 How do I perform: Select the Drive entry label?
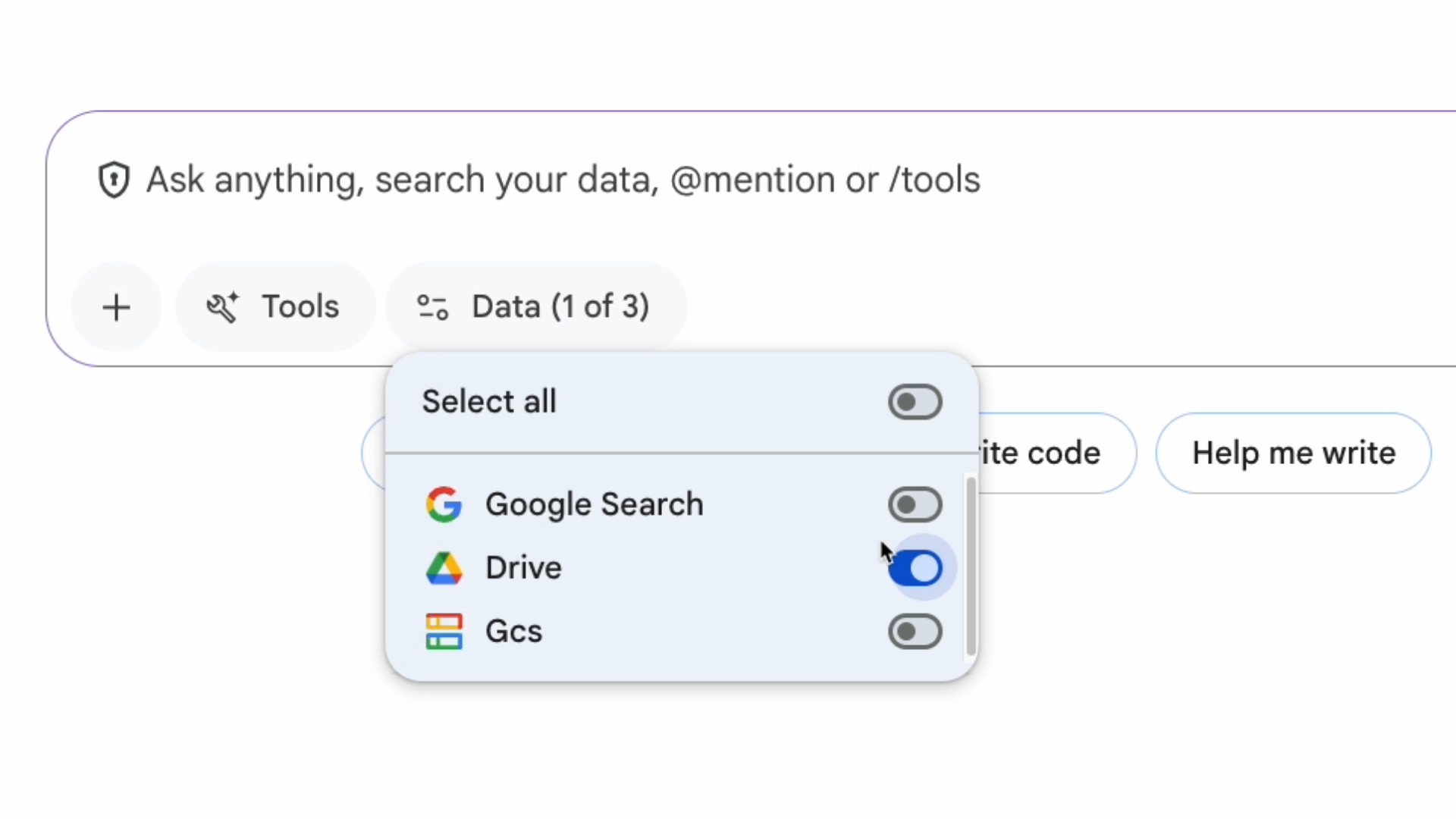523,568
